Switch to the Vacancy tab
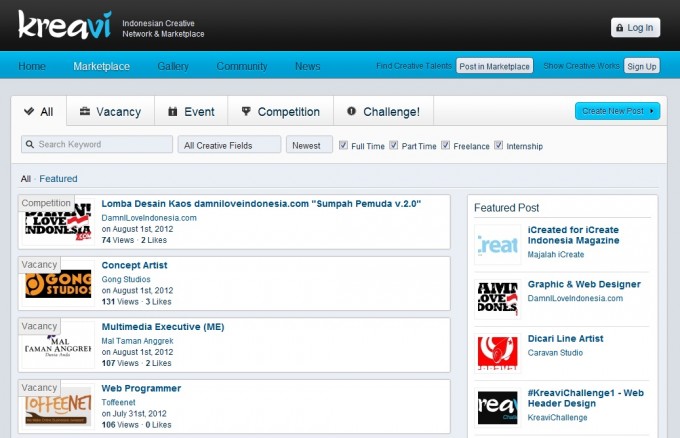 110,112
